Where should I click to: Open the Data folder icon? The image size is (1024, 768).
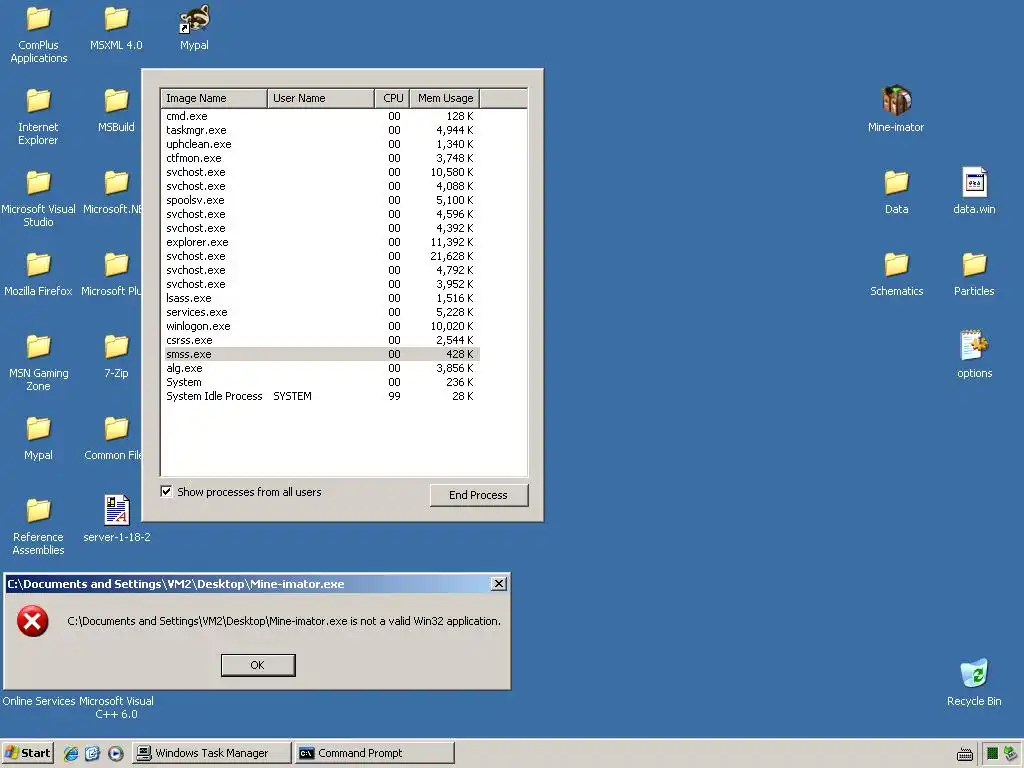tap(897, 183)
